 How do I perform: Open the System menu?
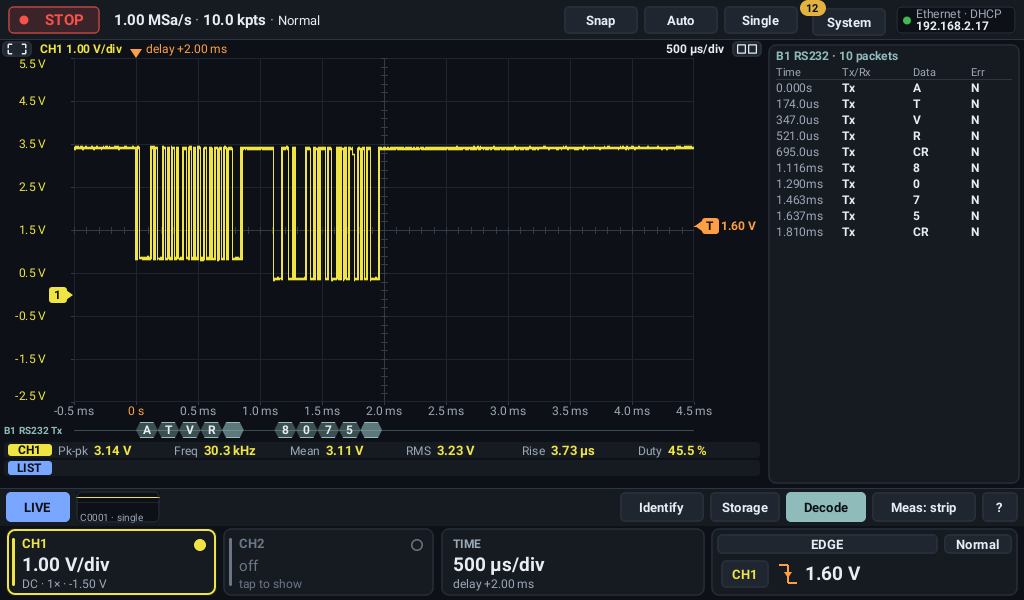point(848,23)
